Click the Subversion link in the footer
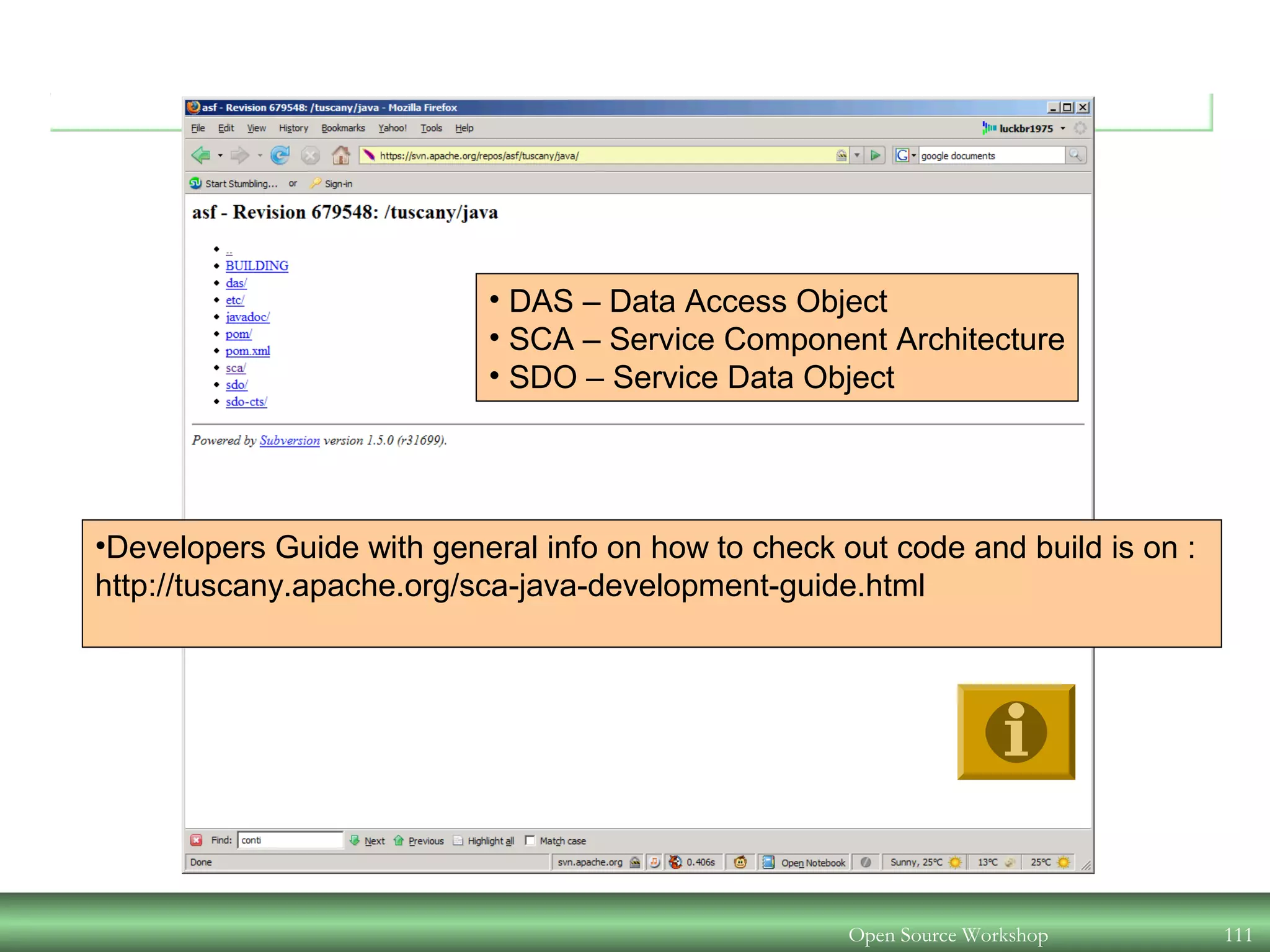 coord(290,440)
